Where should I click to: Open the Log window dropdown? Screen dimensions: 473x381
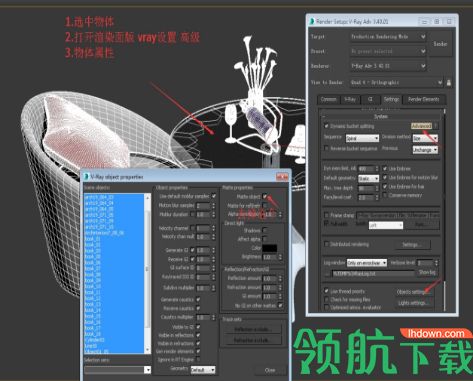pos(367,263)
